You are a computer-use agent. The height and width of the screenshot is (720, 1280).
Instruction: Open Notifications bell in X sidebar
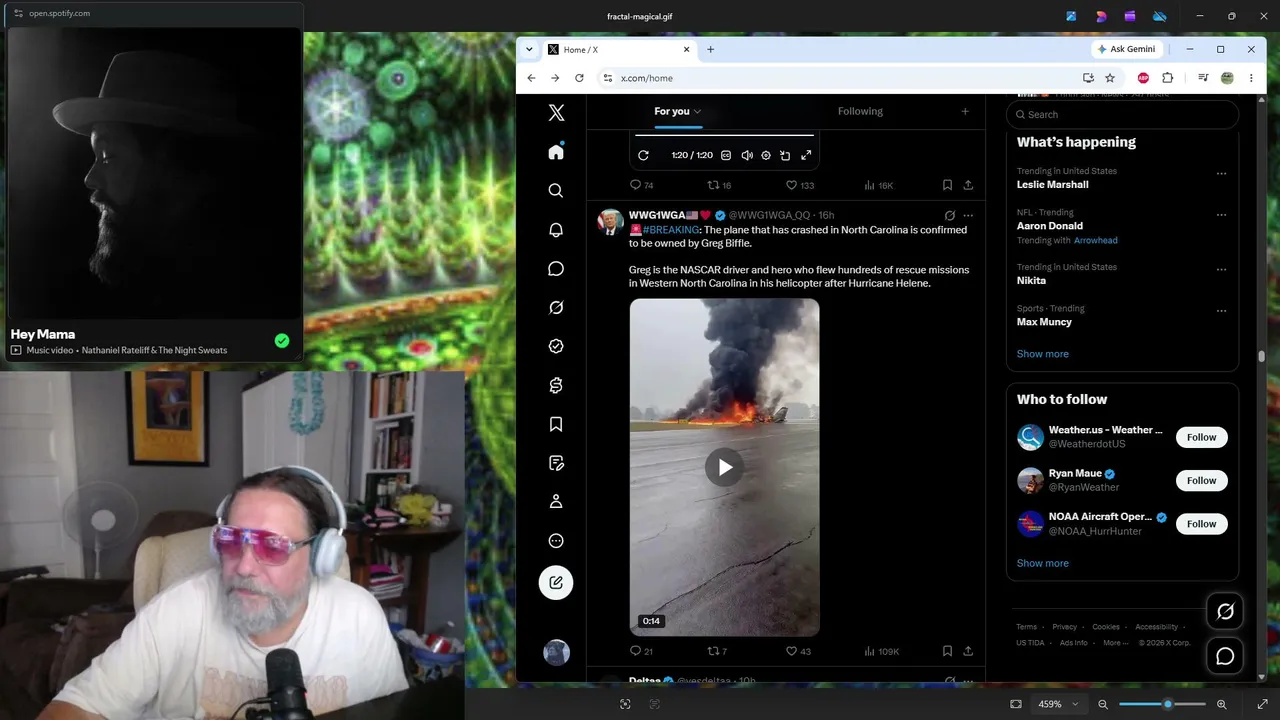tap(556, 230)
